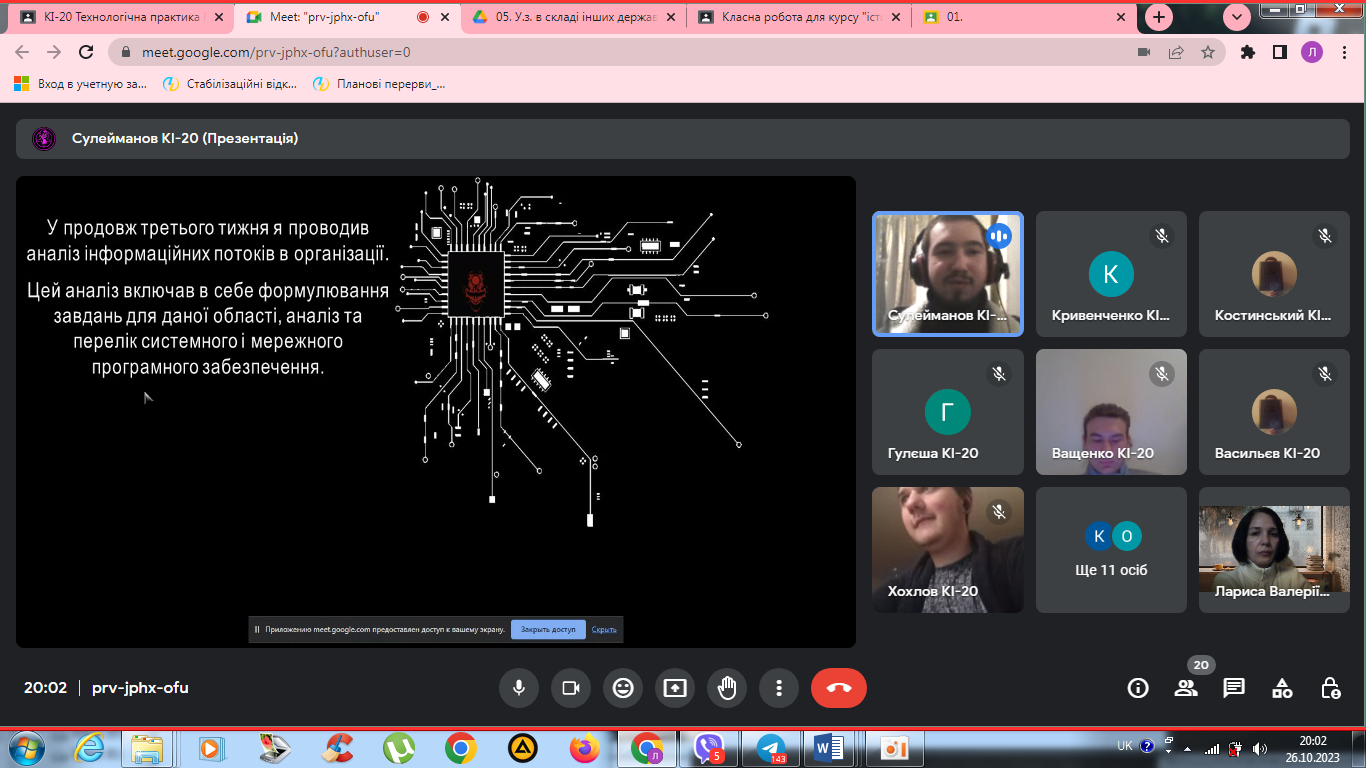Toggle the camera in Meet controls
1366x768 pixels.
(x=571, y=688)
